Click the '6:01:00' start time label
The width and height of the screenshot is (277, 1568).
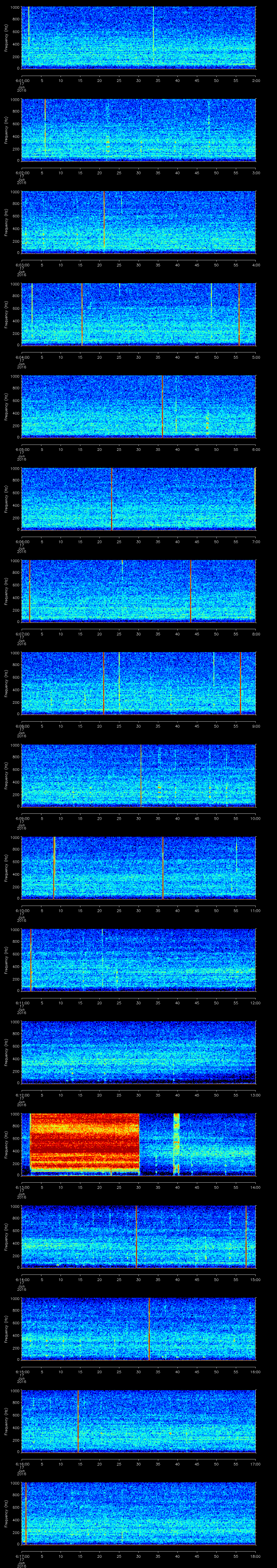pos(22,80)
